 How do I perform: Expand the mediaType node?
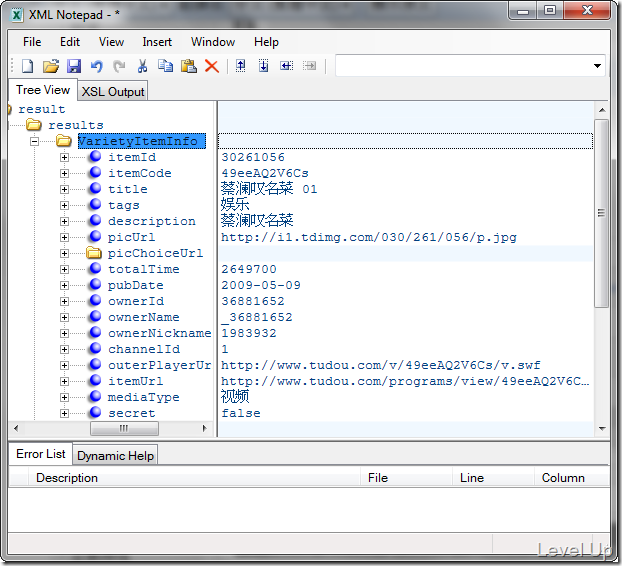(64, 397)
